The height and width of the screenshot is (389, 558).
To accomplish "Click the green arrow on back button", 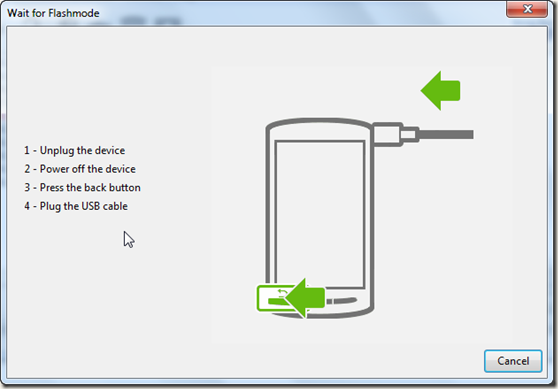I will coord(305,298).
